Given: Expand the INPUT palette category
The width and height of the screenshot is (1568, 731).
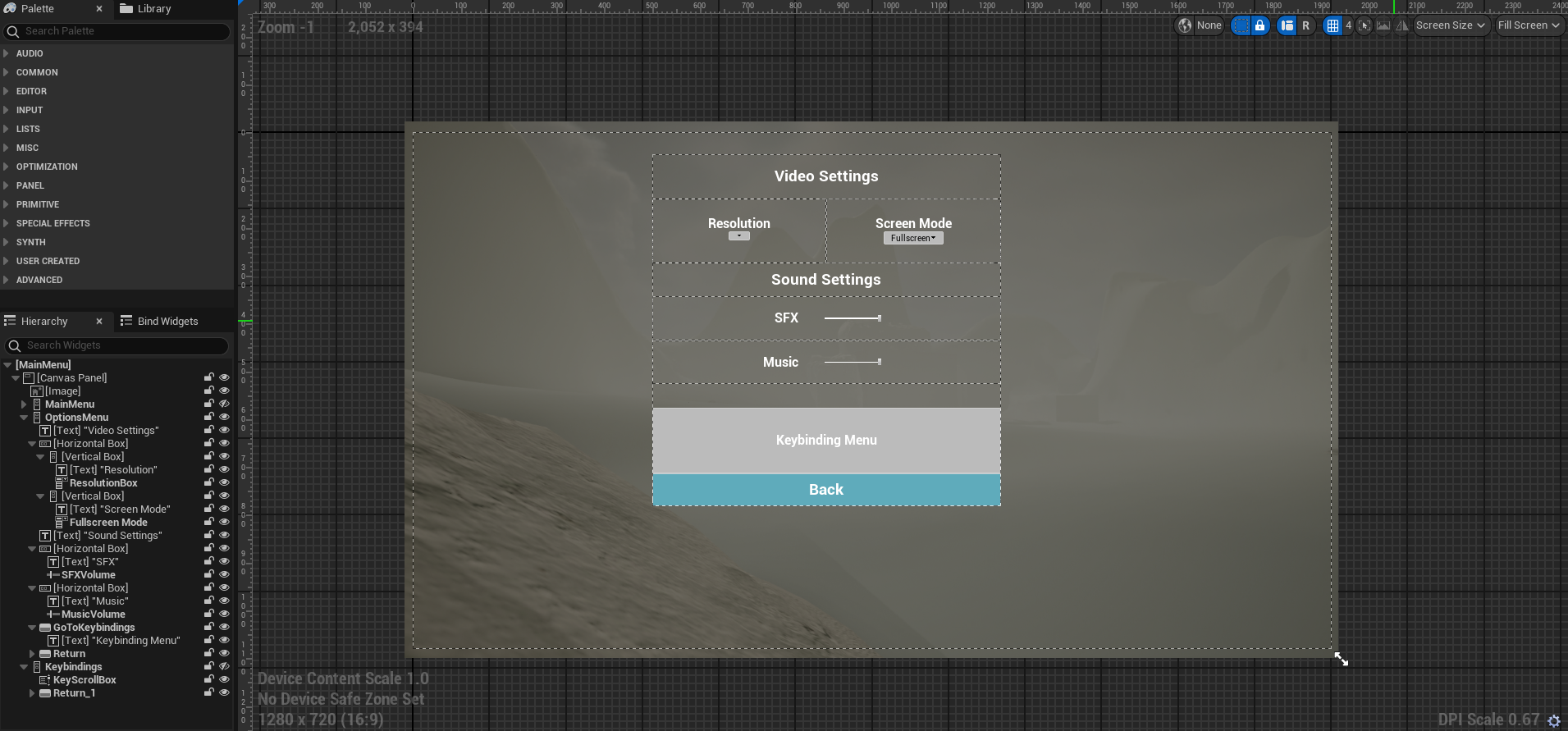Looking at the screenshot, I should 6,110.
